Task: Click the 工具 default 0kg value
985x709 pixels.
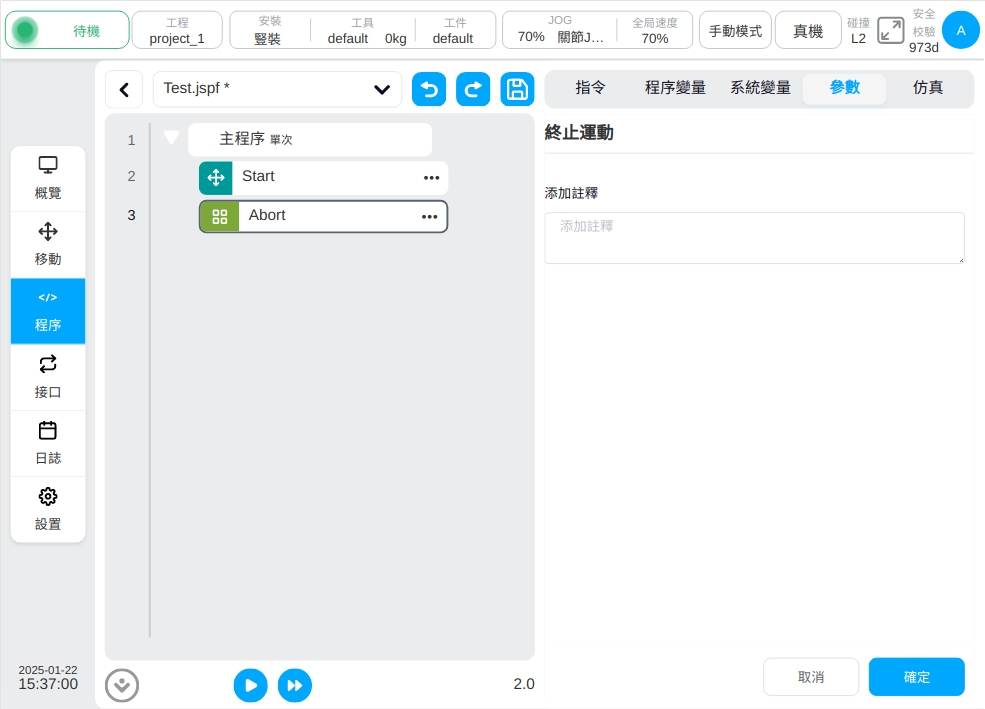Action: coord(367,38)
